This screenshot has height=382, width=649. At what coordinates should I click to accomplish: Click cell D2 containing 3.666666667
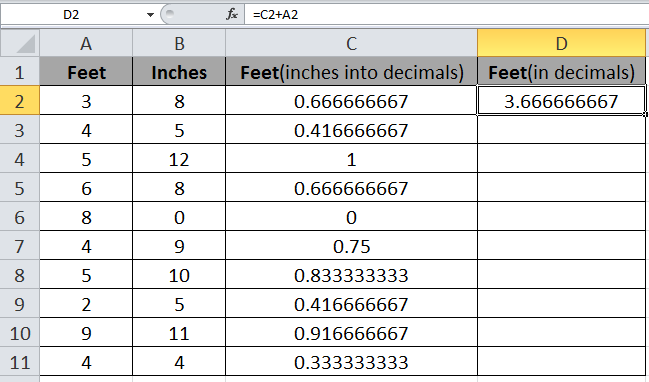pos(561,101)
